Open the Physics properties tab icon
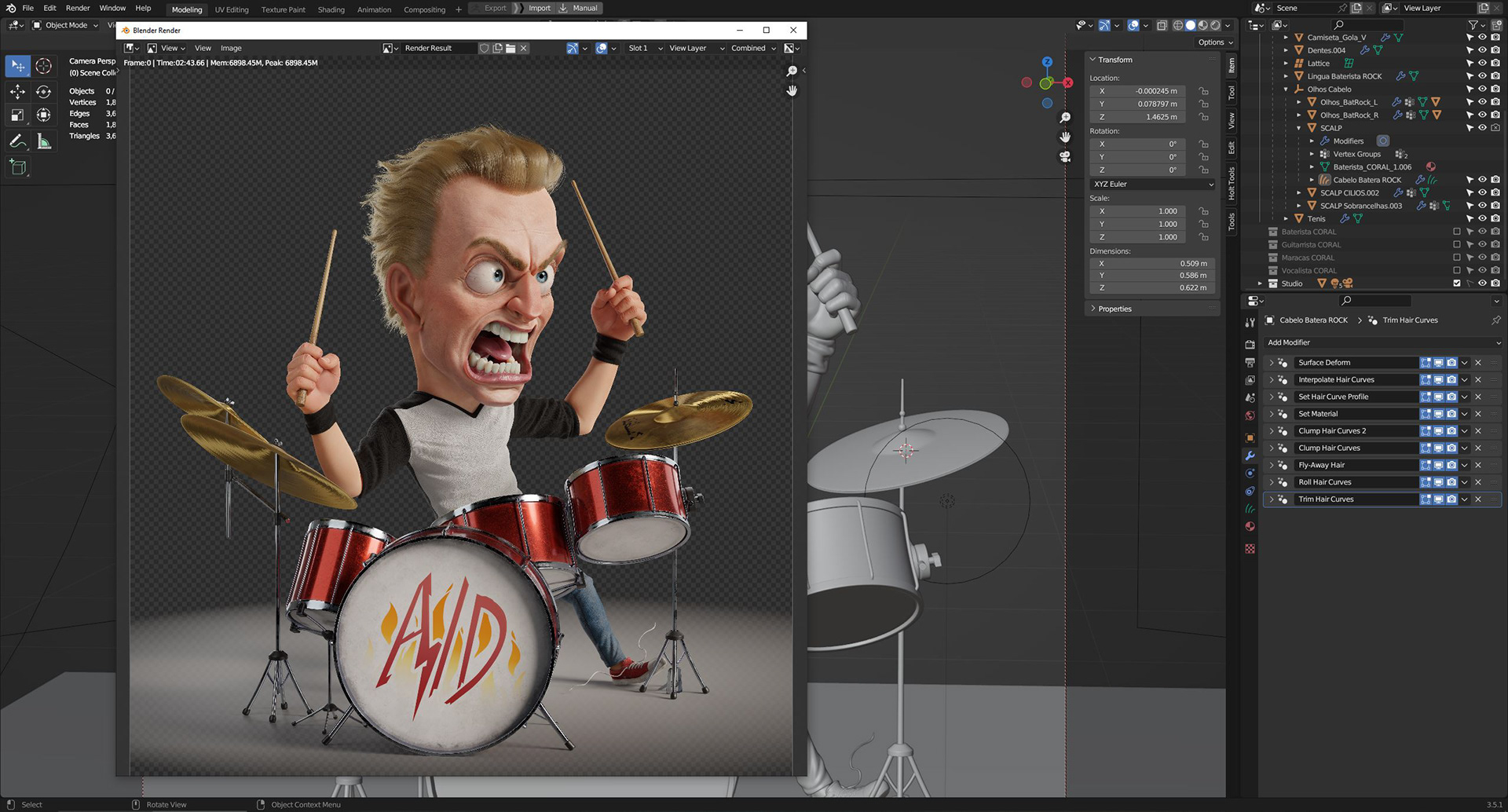 [x=1250, y=474]
